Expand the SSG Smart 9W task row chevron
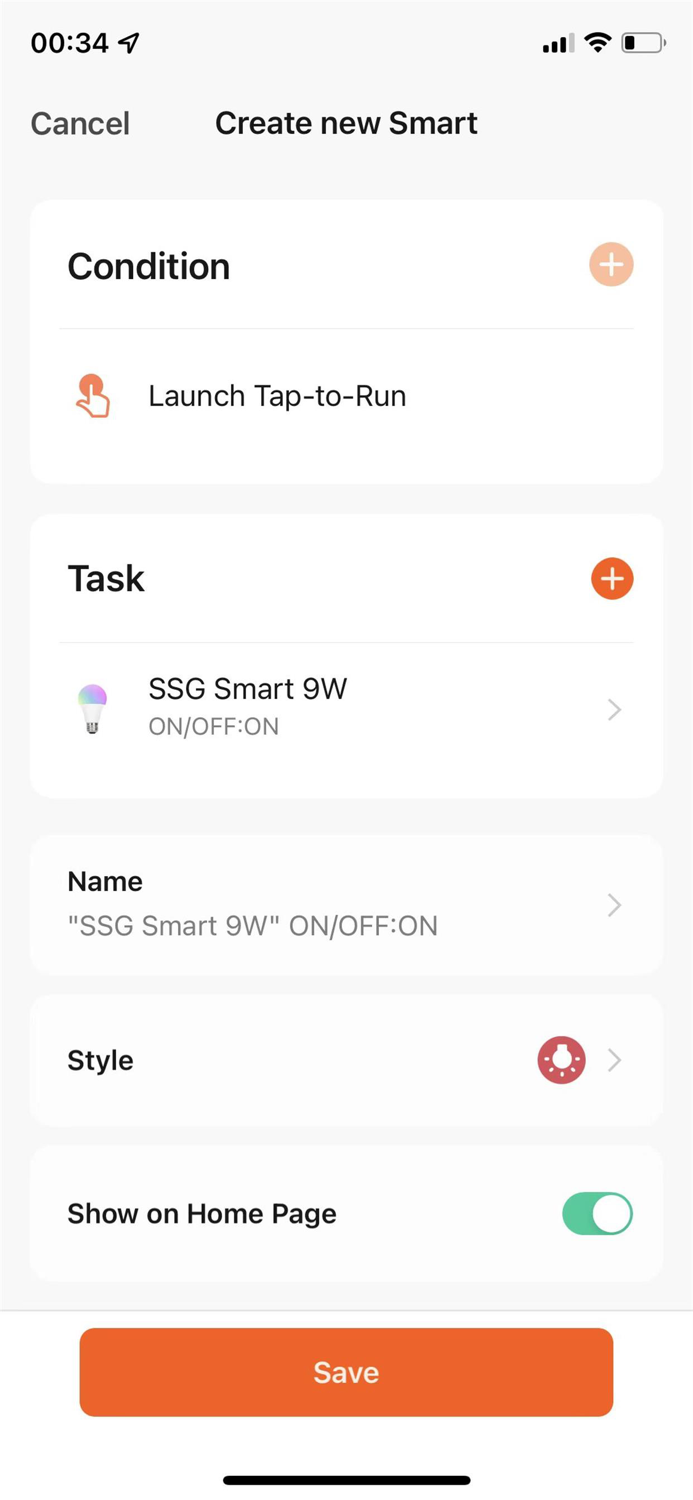This screenshot has height=1500, width=693. (615, 709)
